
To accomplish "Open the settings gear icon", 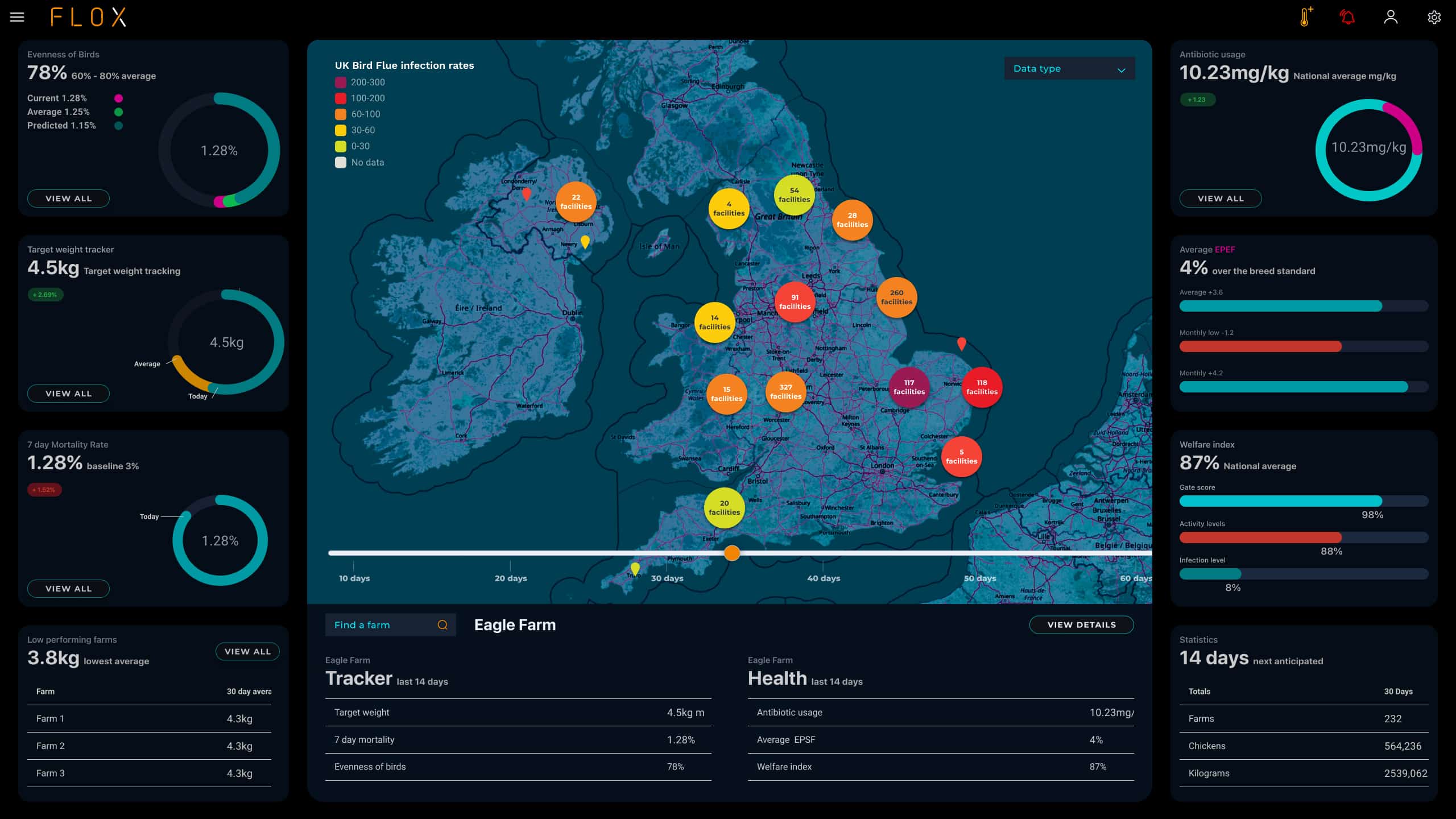I will [1434, 17].
